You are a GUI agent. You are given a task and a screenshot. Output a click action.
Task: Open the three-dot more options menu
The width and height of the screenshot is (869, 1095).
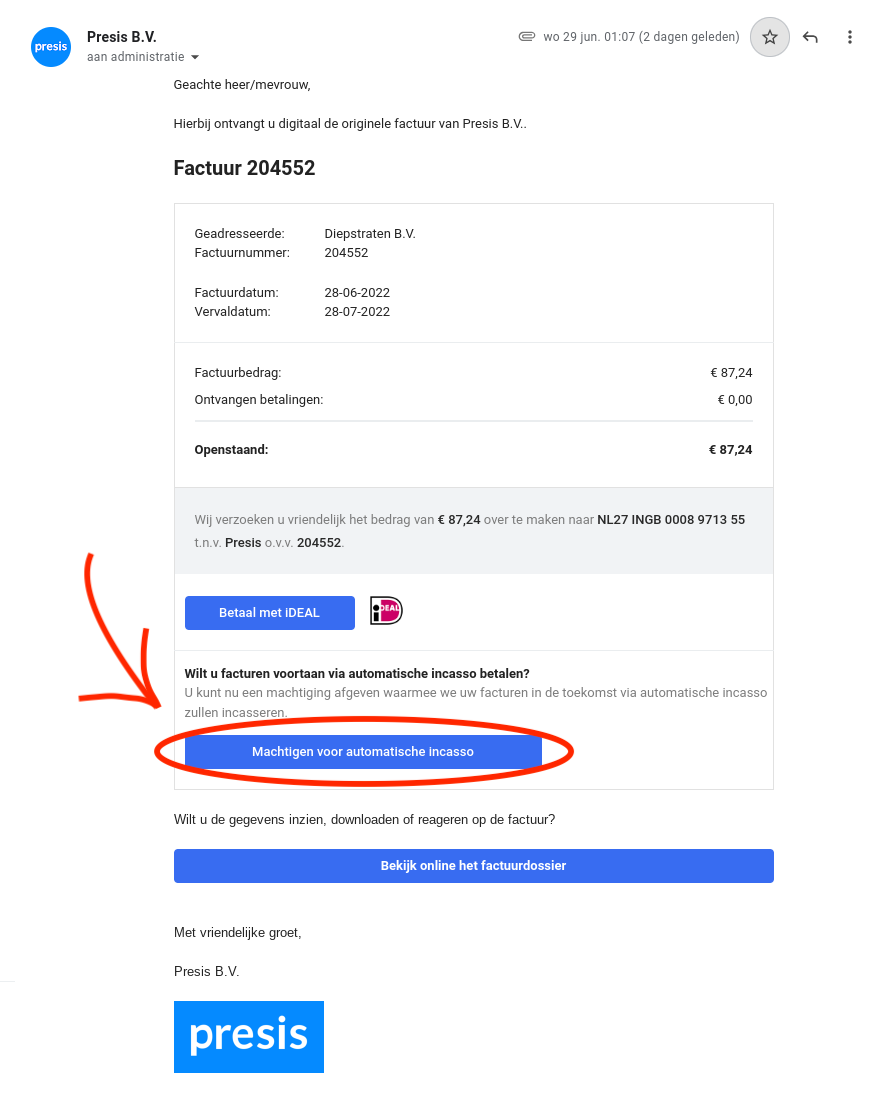click(850, 37)
